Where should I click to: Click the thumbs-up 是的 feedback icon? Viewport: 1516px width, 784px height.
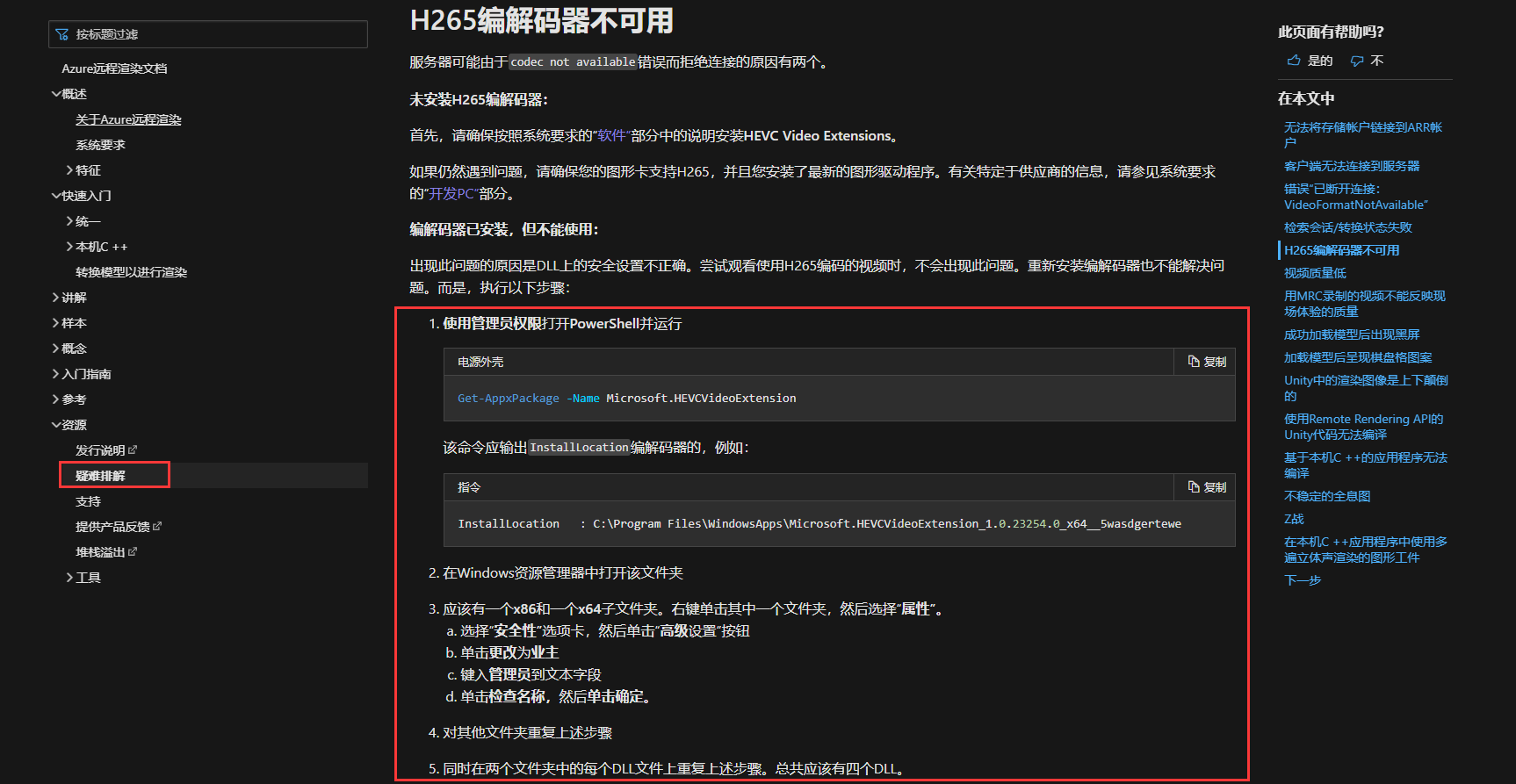pos(1294,61)
